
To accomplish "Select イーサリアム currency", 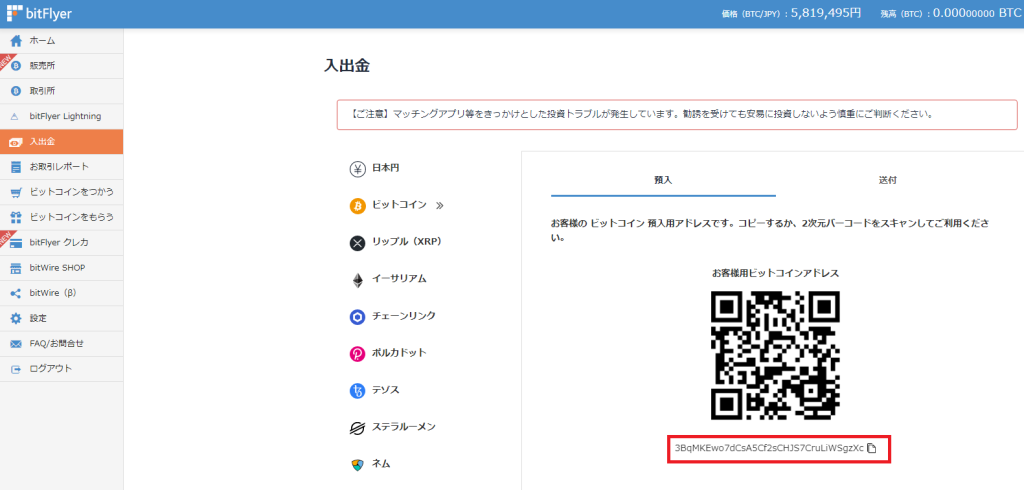I will point(399,279).
